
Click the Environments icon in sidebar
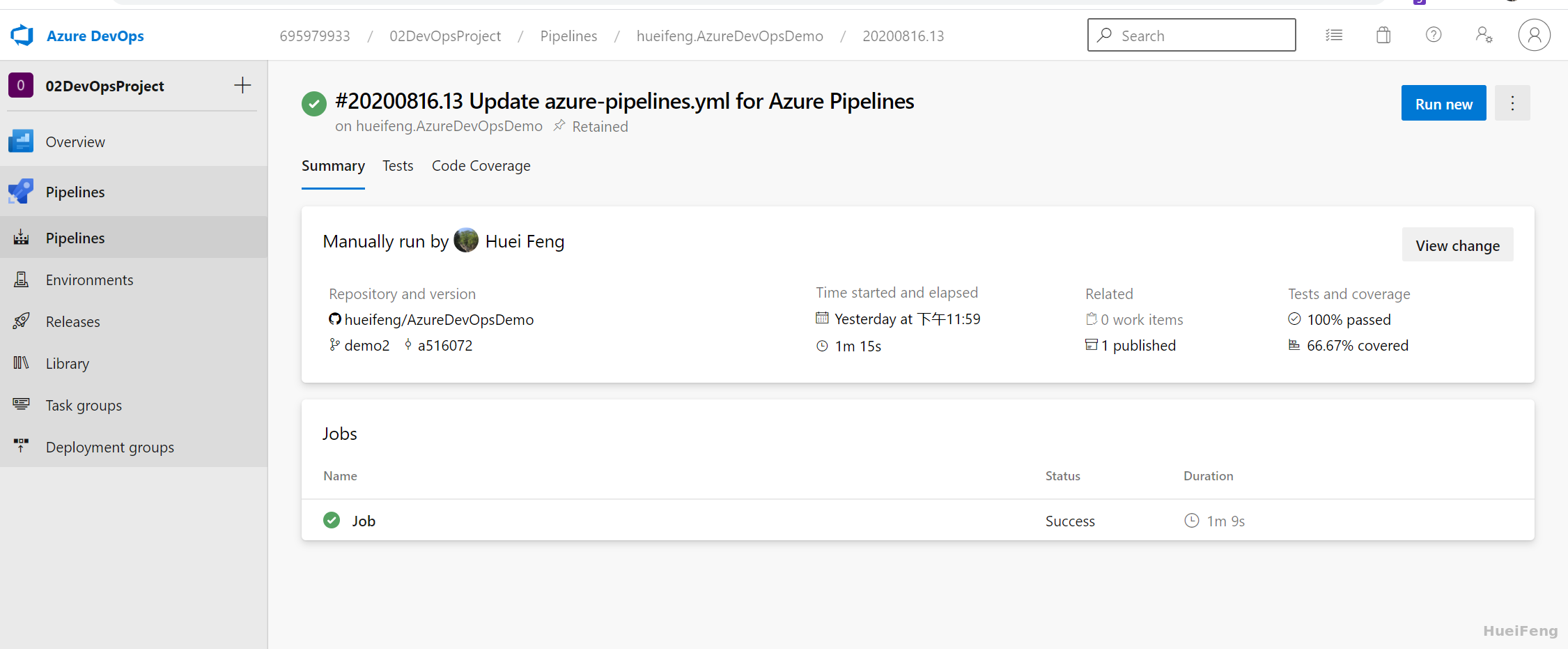click(x=22, y=280)
